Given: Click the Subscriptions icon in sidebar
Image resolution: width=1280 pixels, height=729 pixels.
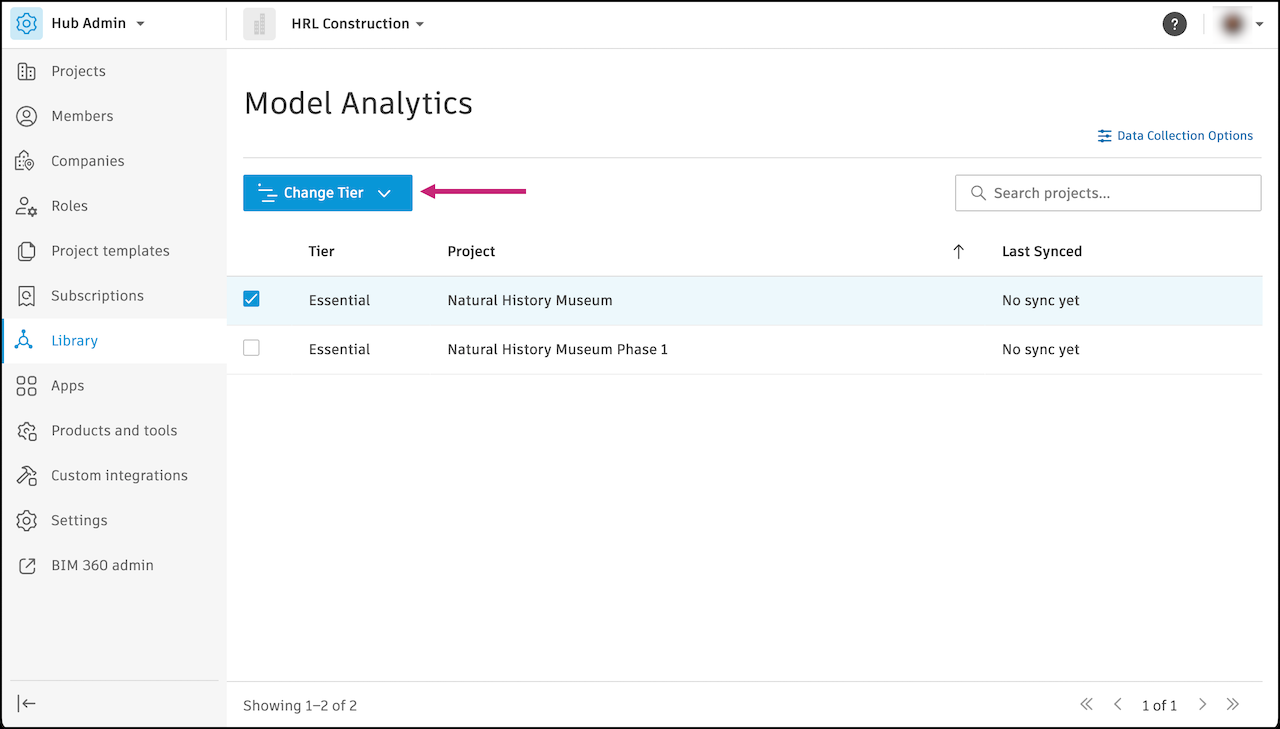Looking at the screenshot, I should (x=27, y=296).
